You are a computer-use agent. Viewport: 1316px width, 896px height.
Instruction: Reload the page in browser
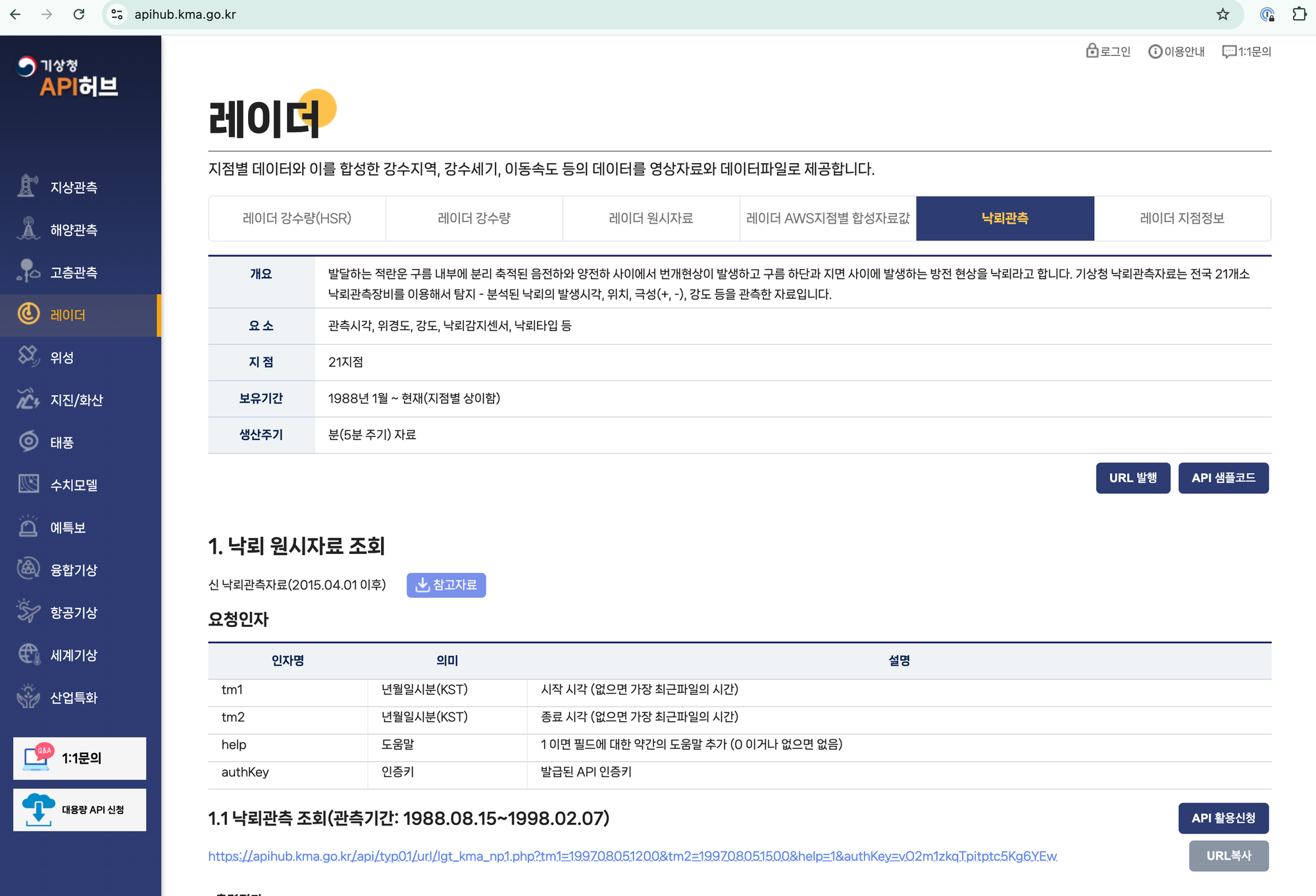79,14
